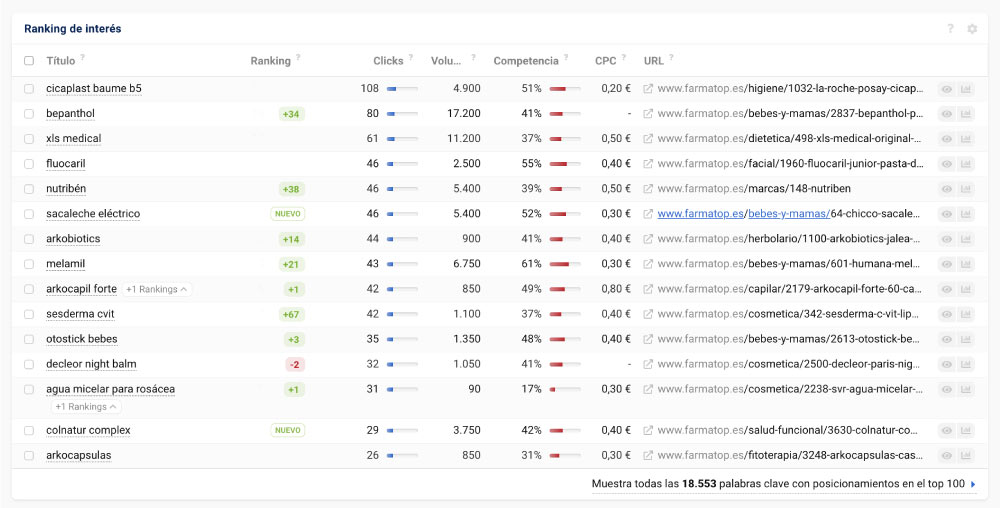Toggle the eye icon for fluocaril row
Viewport: 1000px width, 508px height.
947,164
